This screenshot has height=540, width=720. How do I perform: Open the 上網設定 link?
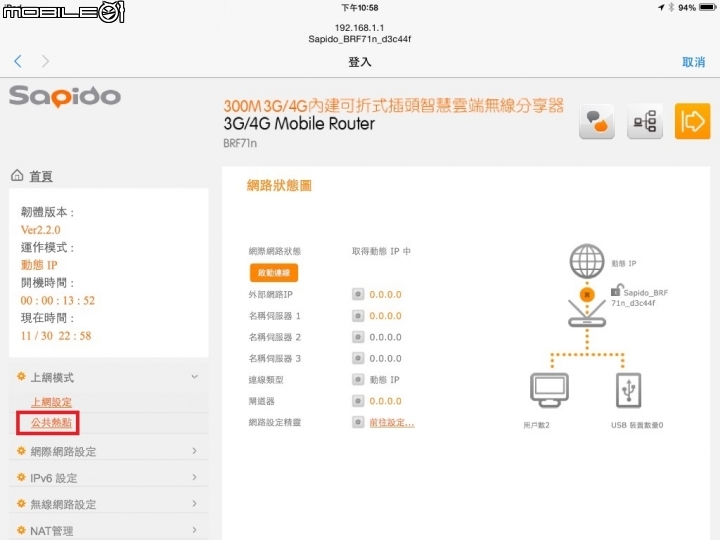coord(51,402)
